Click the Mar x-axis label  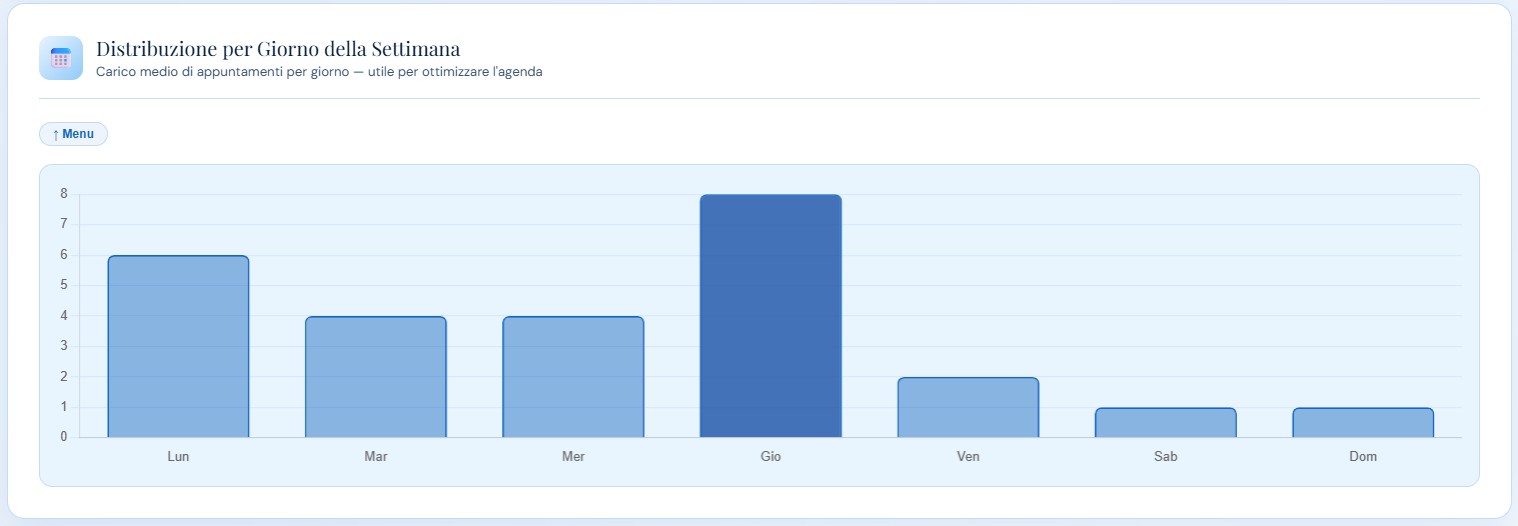tap(376, 457)
